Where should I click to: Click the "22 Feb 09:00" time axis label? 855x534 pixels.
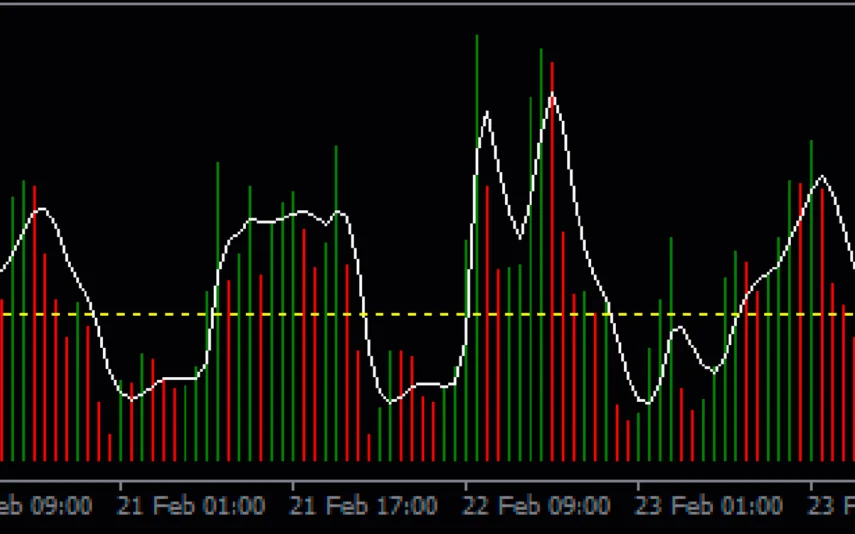pos(537,505)
